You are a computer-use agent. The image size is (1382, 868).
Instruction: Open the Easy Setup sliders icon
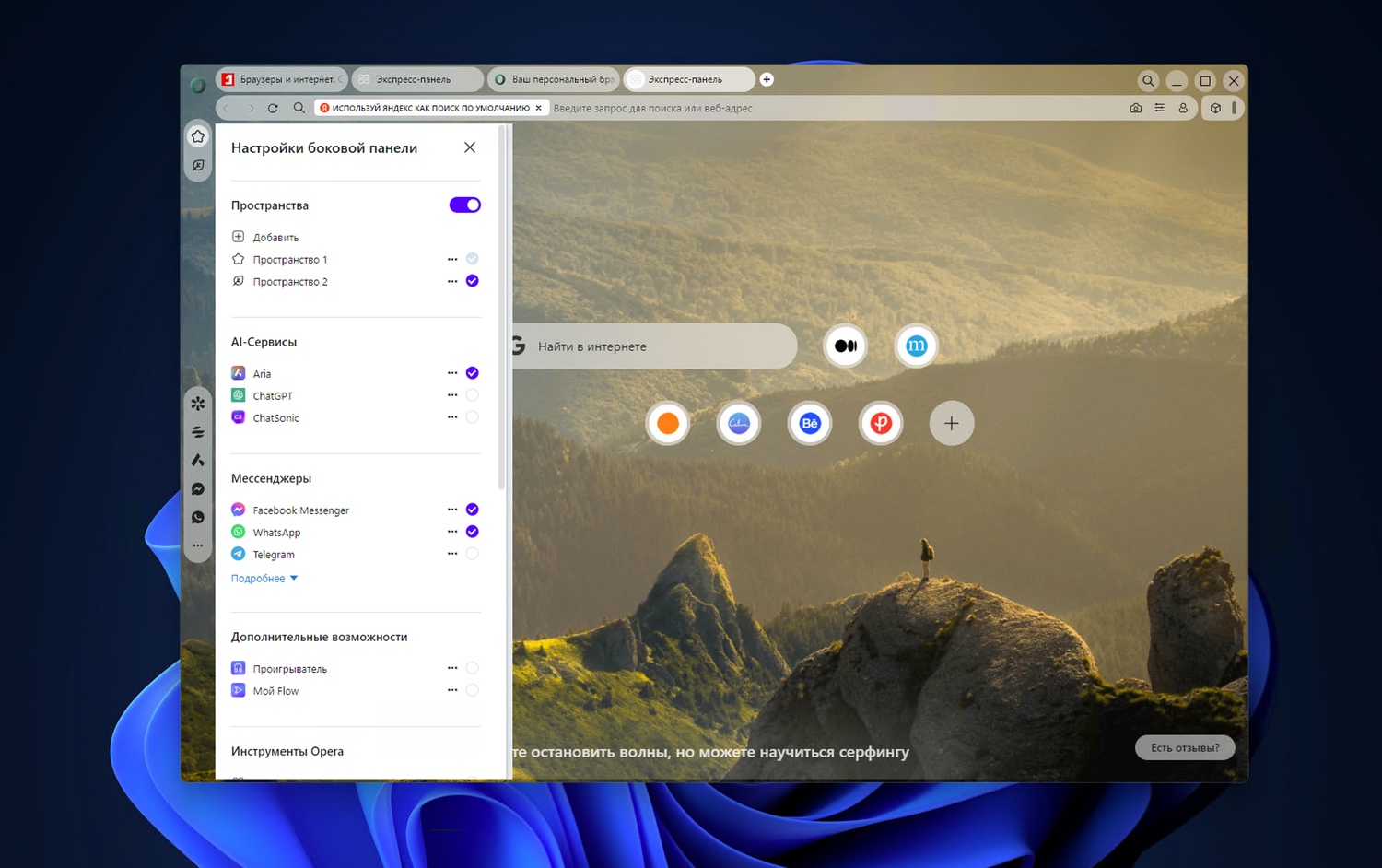pos(1159,108)
